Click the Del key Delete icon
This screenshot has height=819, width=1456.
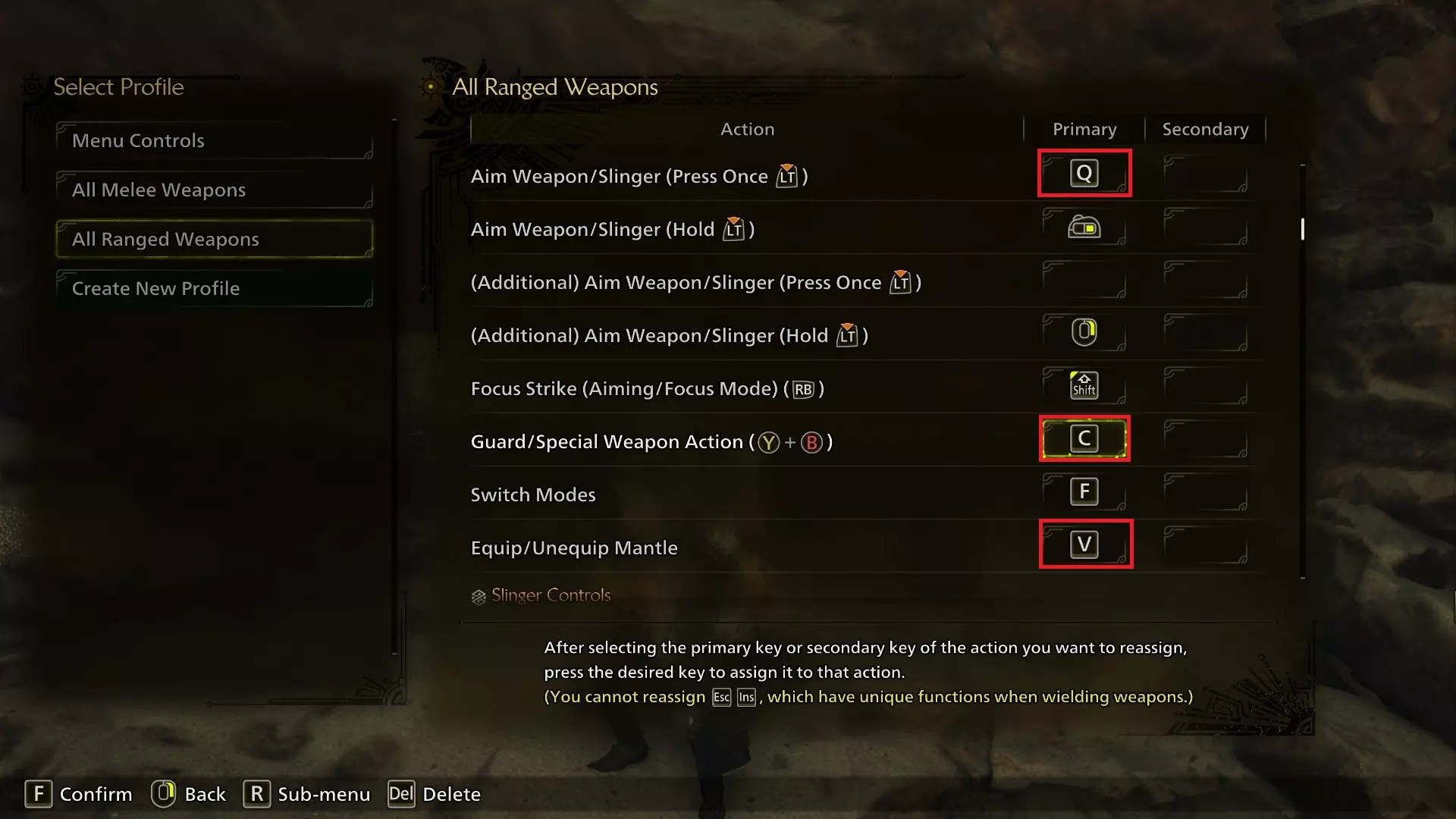(401, 794)
